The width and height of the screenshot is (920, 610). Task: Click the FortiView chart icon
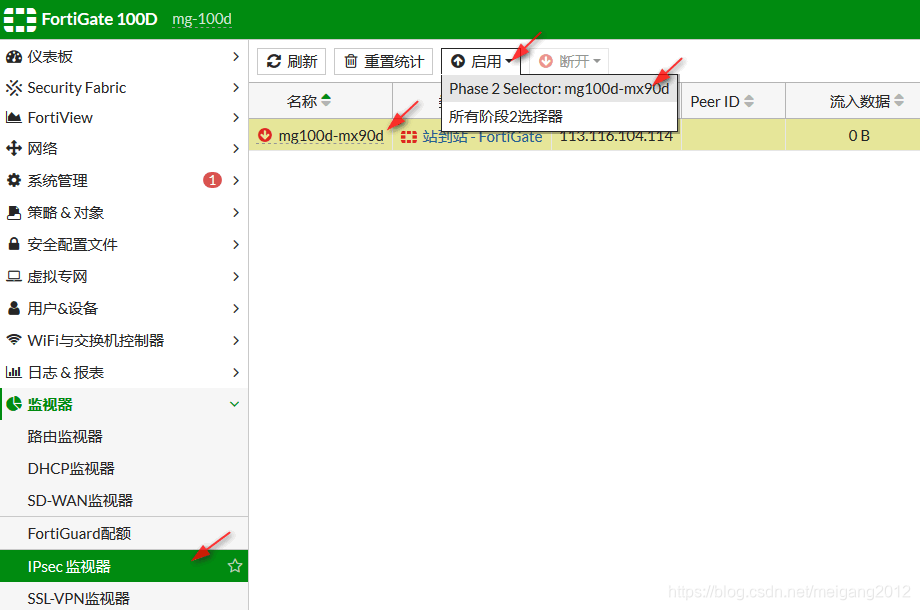click(x=13, y=117)
